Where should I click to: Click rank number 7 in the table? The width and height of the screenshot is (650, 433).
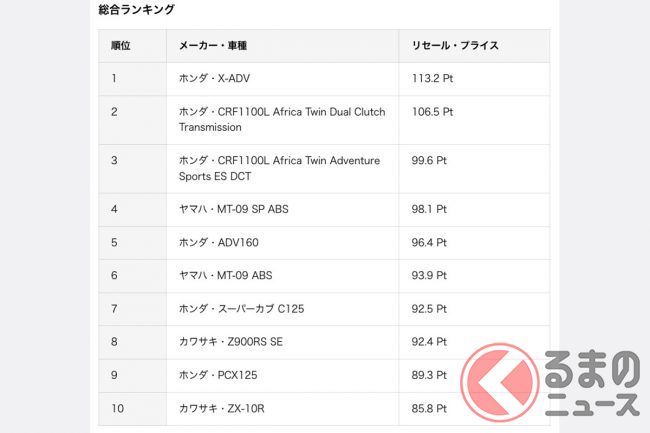click(x=114, y=309)
